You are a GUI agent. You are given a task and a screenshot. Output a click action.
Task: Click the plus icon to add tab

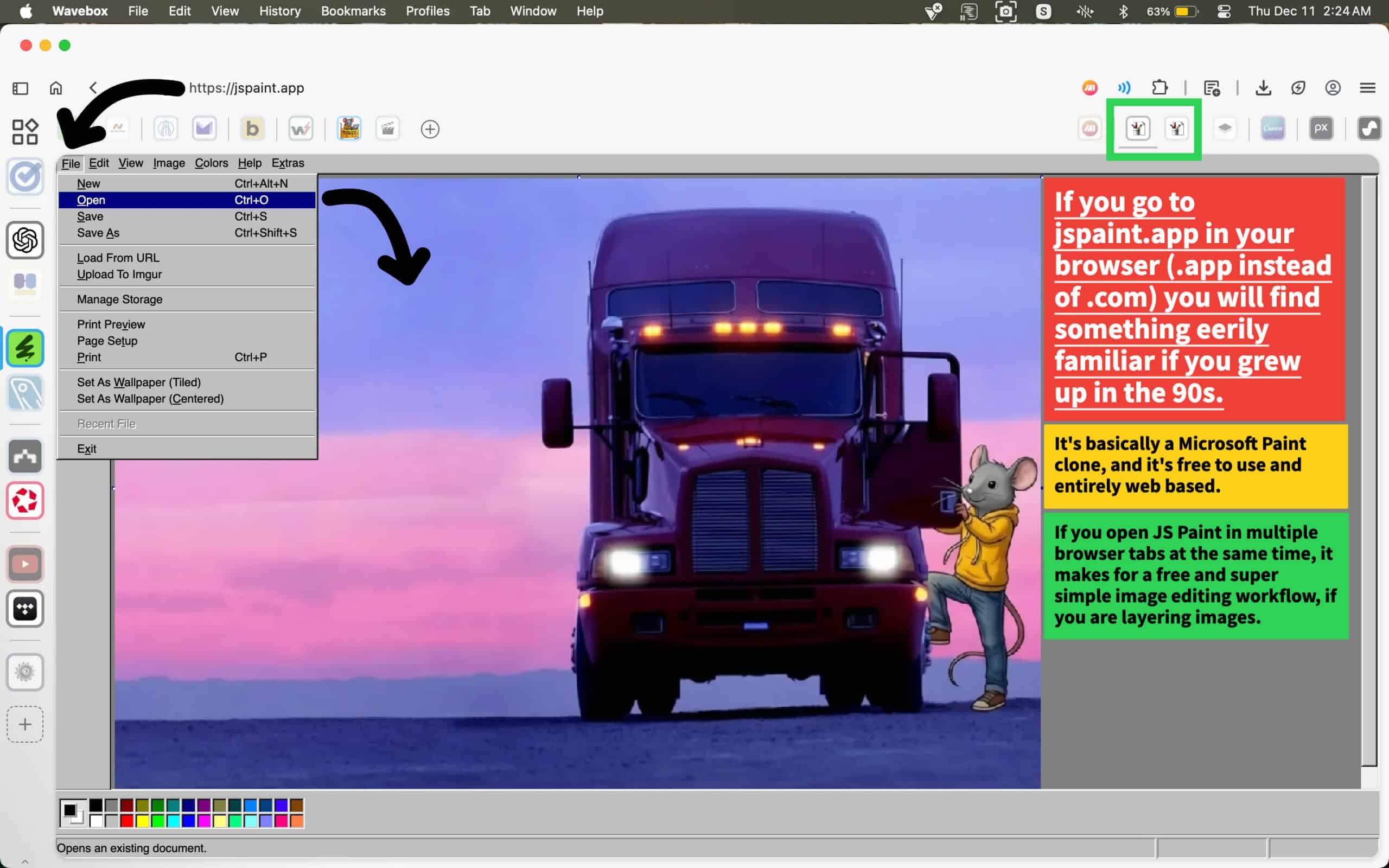pyautogui.click(x=430, y=129)
